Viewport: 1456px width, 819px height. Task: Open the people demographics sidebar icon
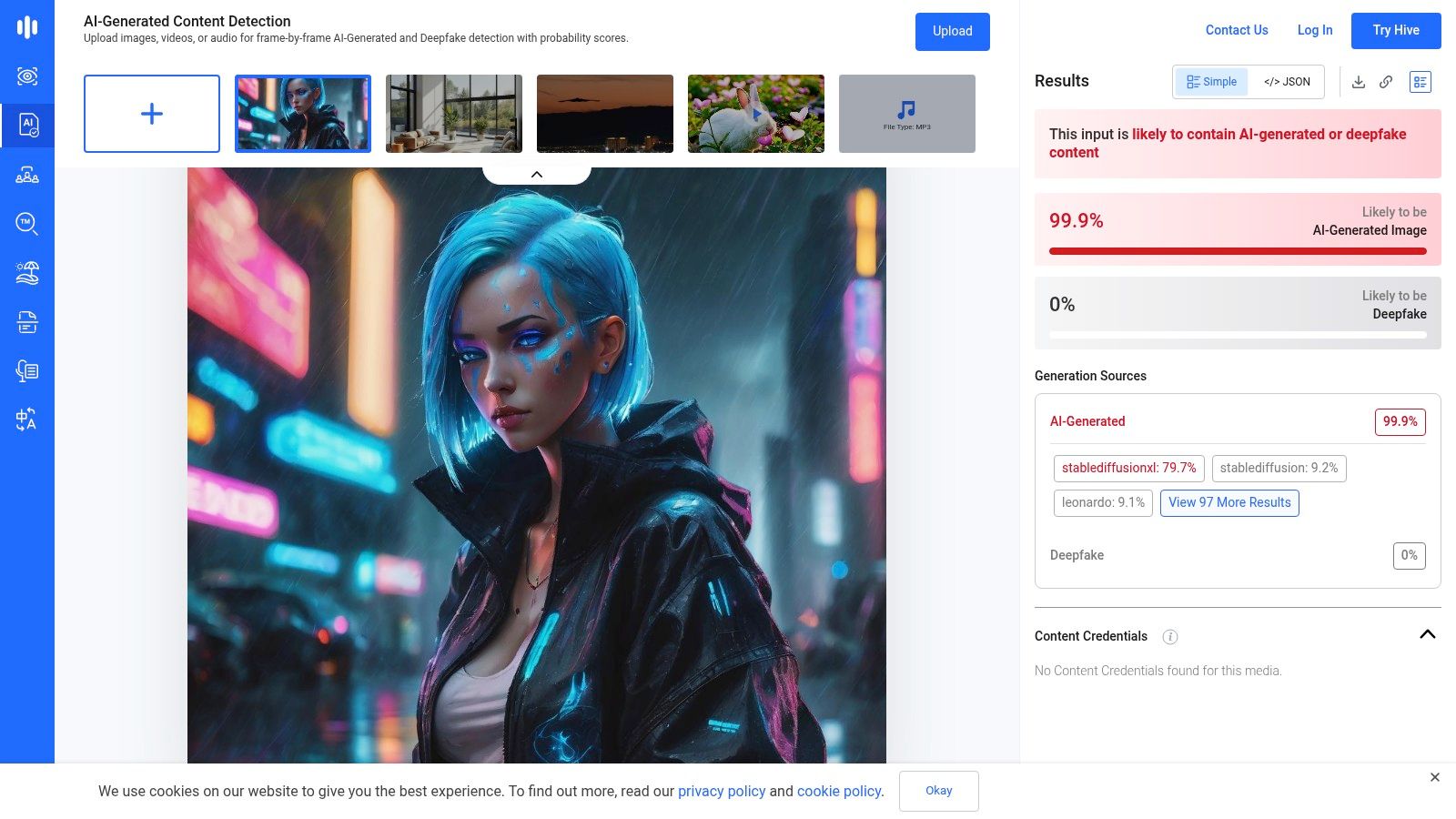(x=27, y=175)
